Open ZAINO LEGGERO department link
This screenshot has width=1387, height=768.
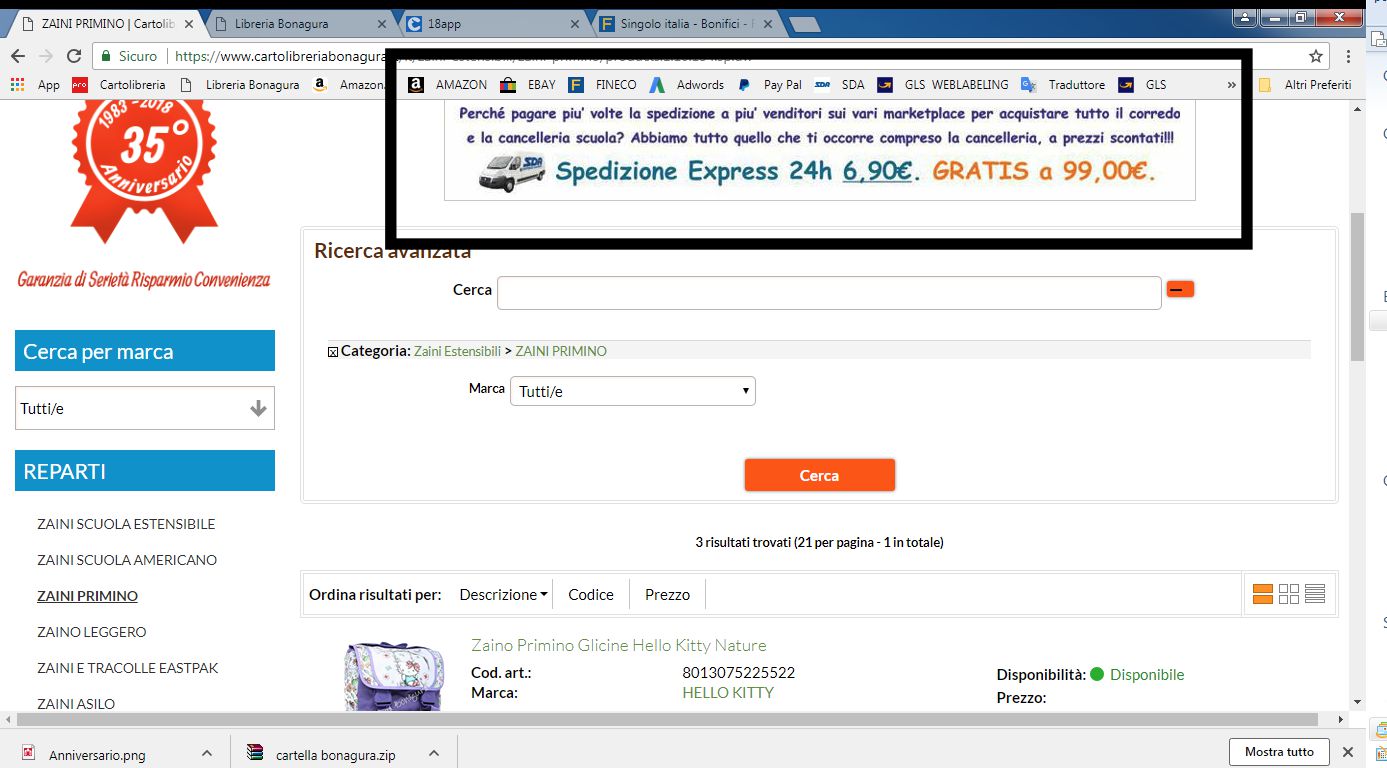pos(91,632)
